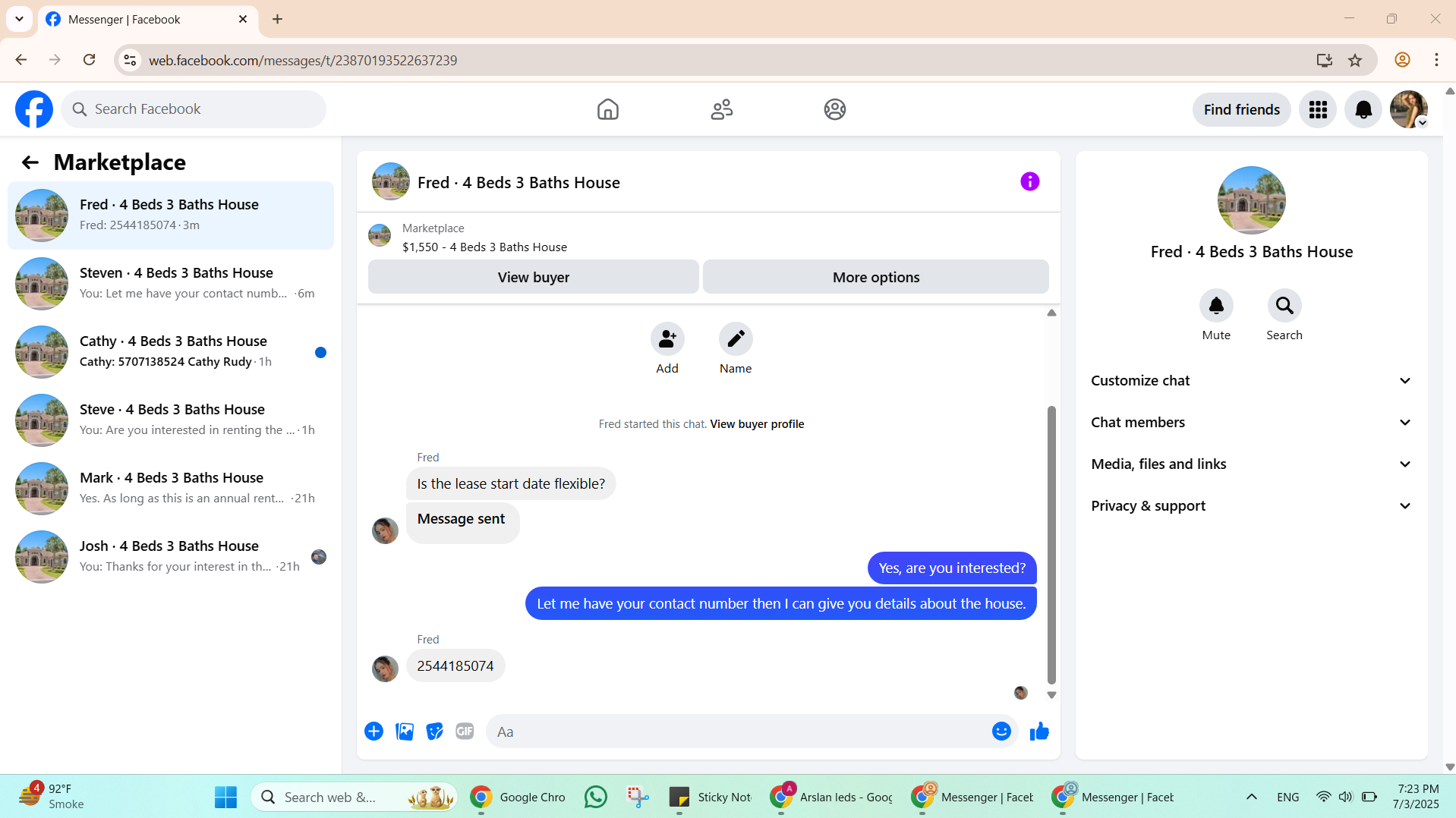Open the Windows Start menu

click(x=225, y=797)
